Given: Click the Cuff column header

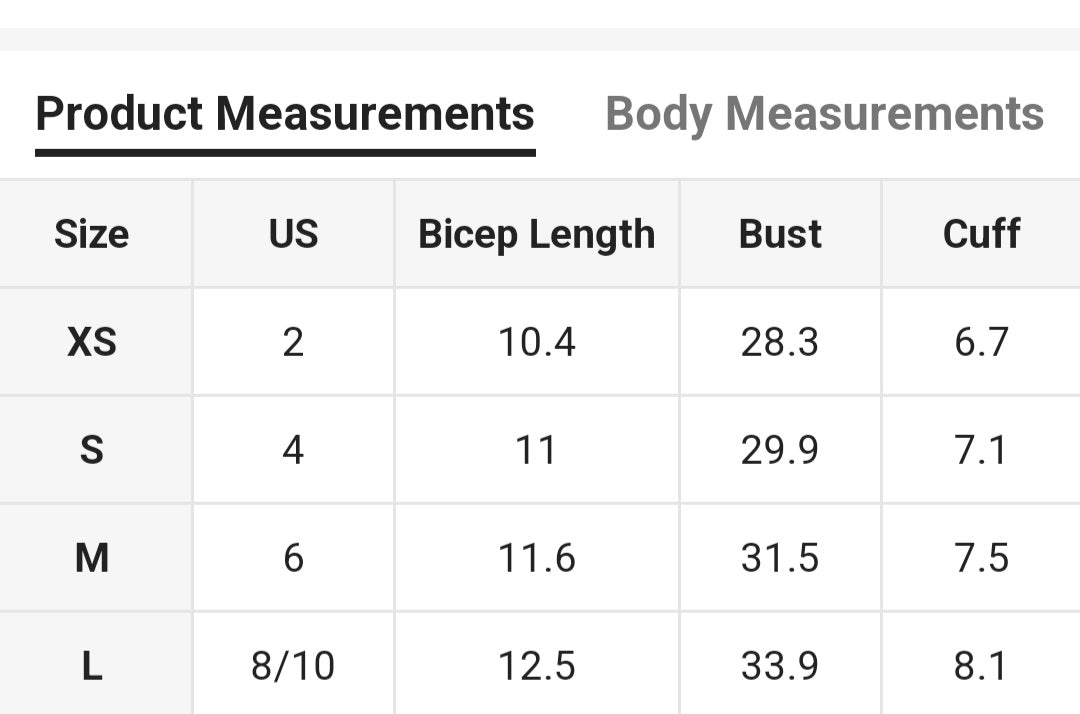Looking at the screenshot, I should pos(982,233).
